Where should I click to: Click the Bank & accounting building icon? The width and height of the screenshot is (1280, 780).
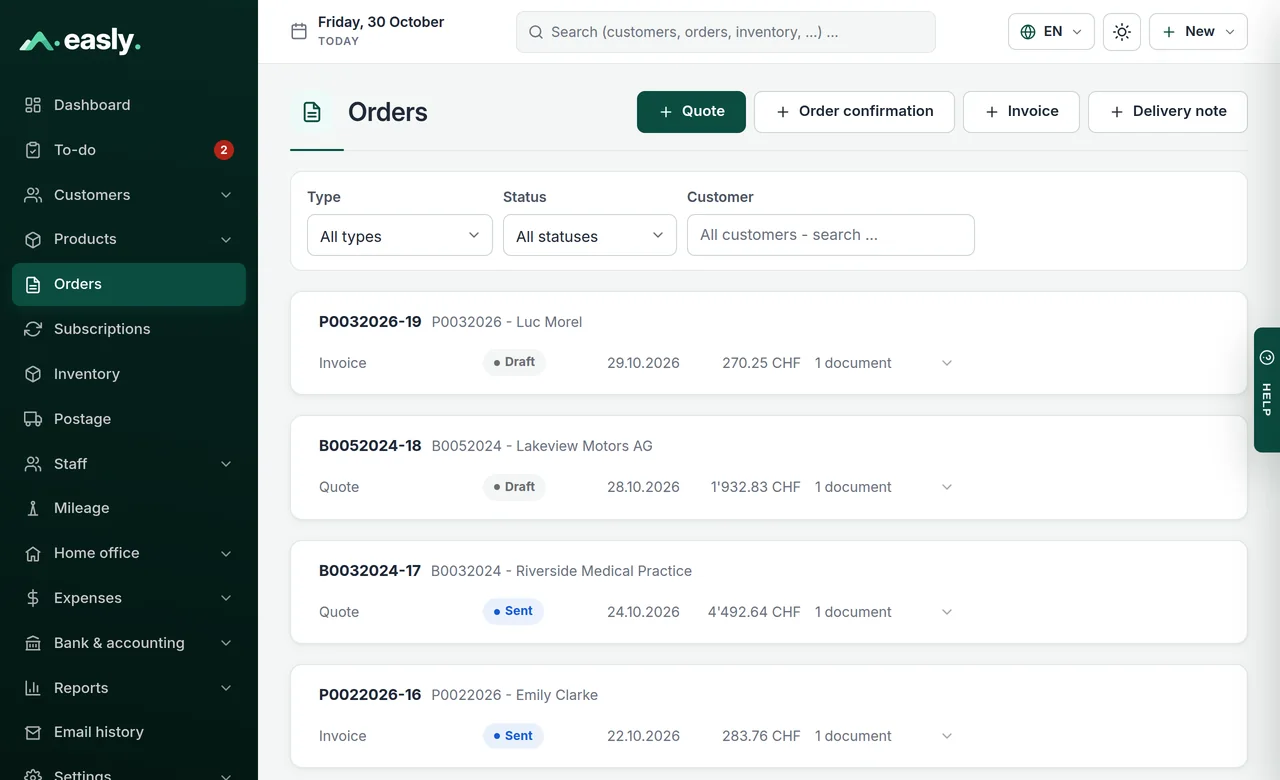[33, 643]
